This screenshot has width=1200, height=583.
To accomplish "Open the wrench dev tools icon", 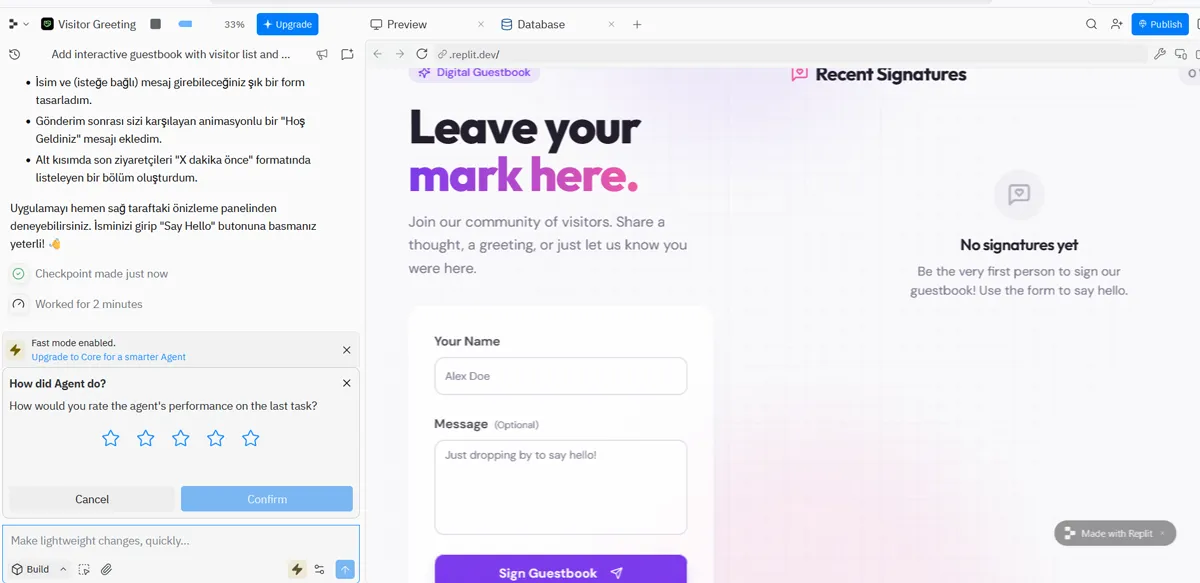I will pos(1160,54).
